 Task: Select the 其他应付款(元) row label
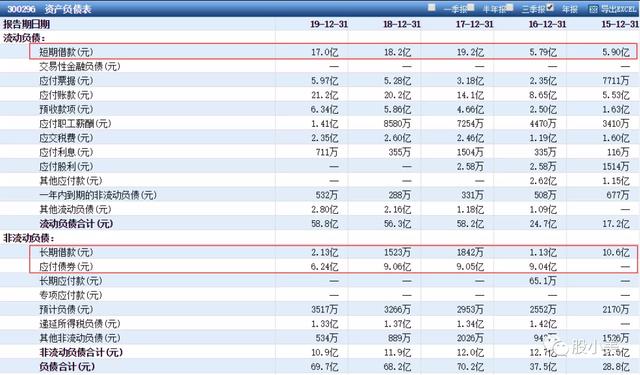(71, 181)
